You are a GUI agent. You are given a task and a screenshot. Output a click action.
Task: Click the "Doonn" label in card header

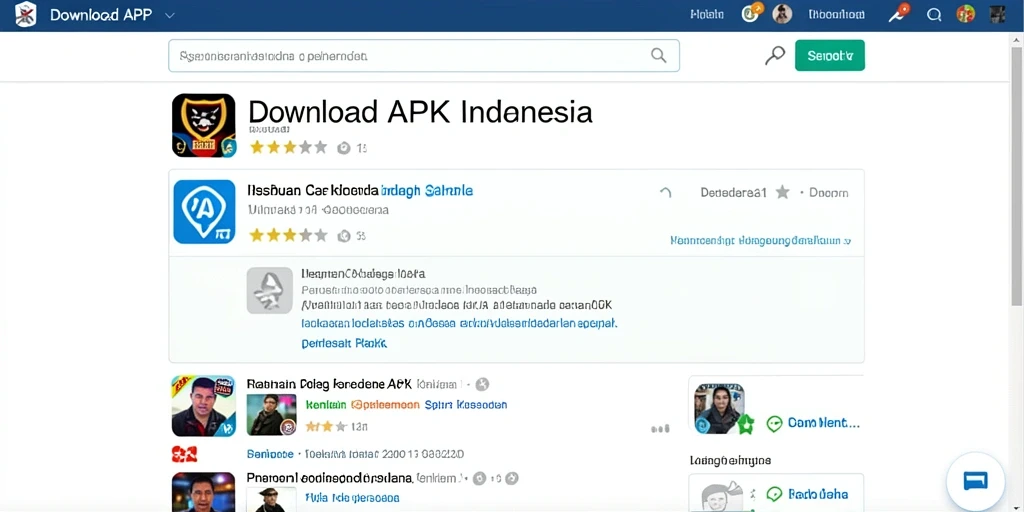(829, 193)
